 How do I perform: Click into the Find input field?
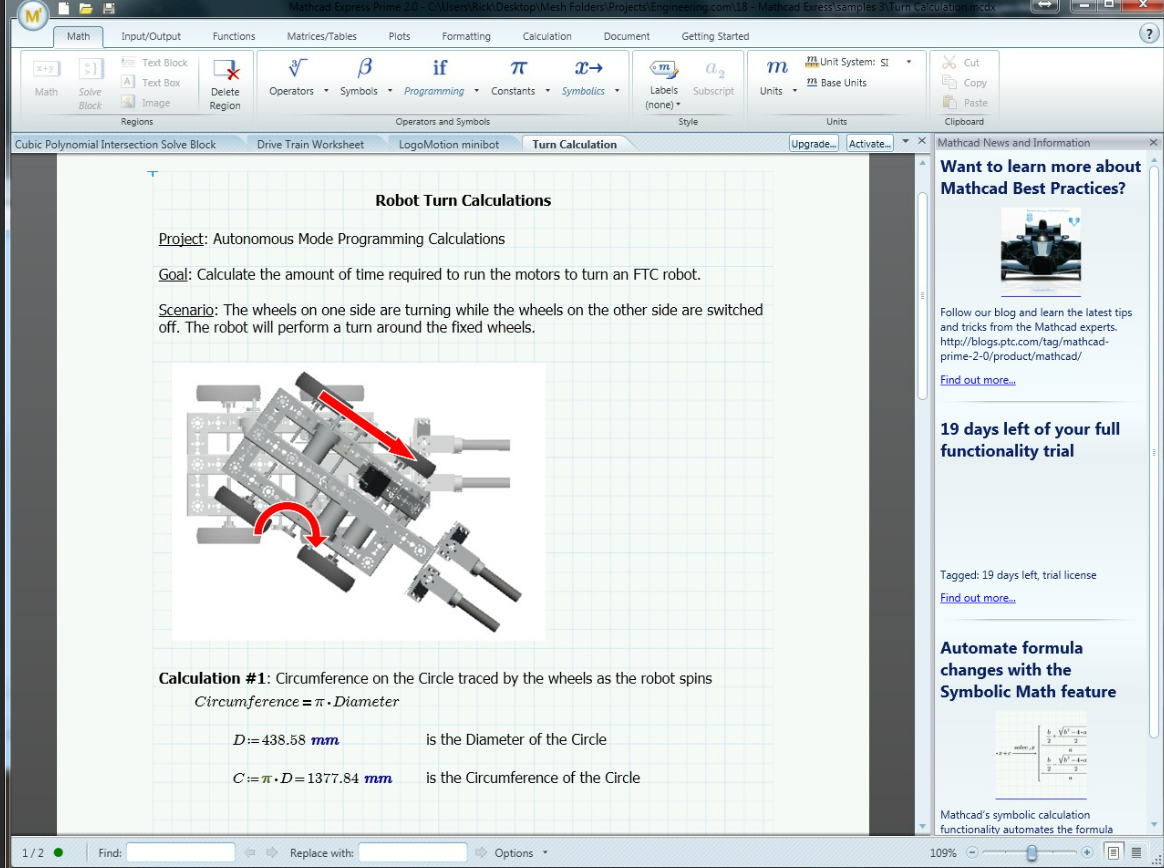(x=180, y=852)
